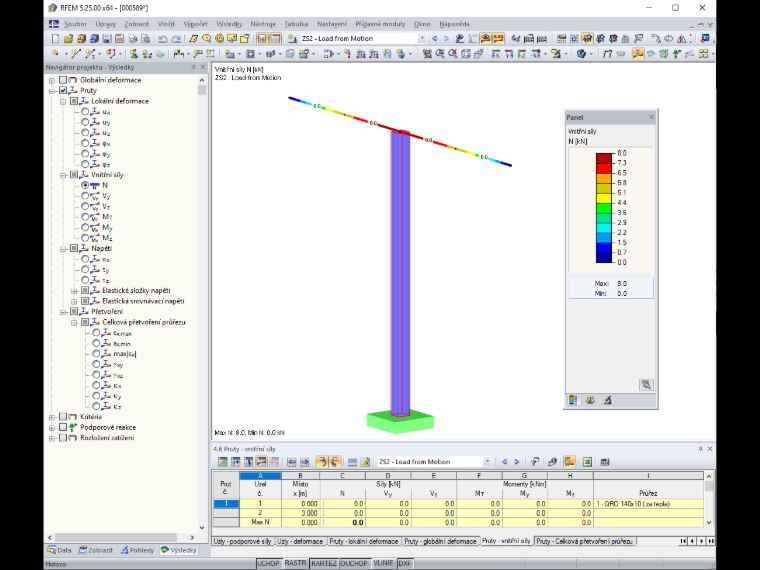Switch to Pruty - Celková přetvoření průřezu tab
Viewport: 760px width, 570px height.
585,541
